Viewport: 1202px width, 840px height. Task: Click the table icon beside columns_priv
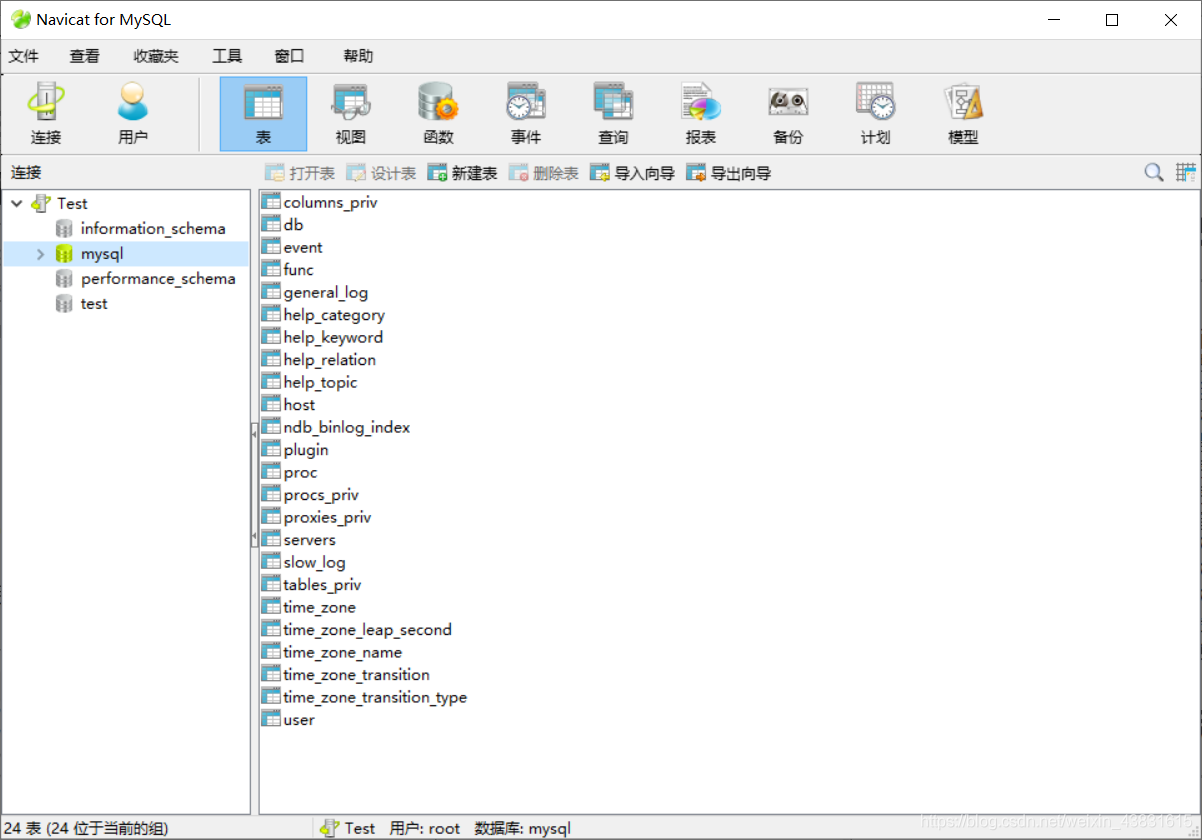click(271, 202)
